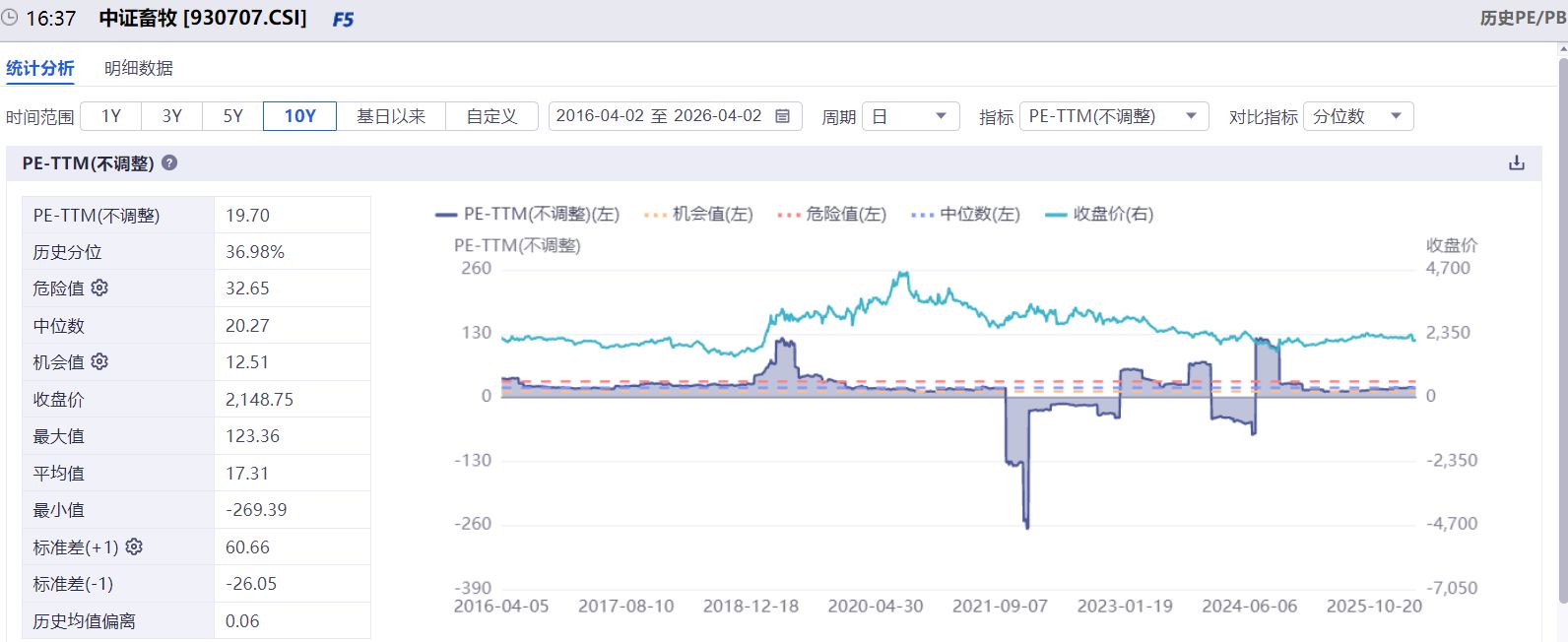Switch to the 明细数据 tab
The height and width of the screenshot is (642, 1568).
pos(139,68)
